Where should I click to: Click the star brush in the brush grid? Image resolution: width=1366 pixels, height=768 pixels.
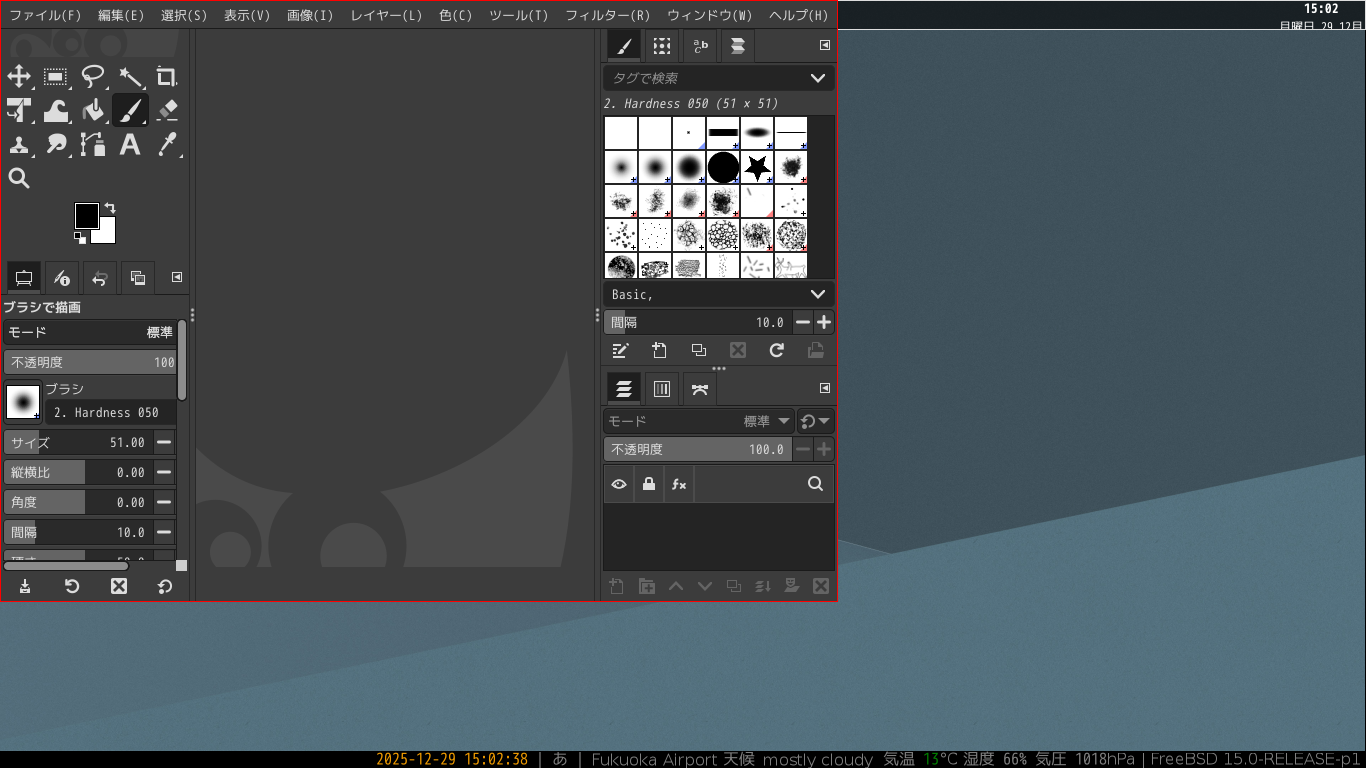(756, 167)
